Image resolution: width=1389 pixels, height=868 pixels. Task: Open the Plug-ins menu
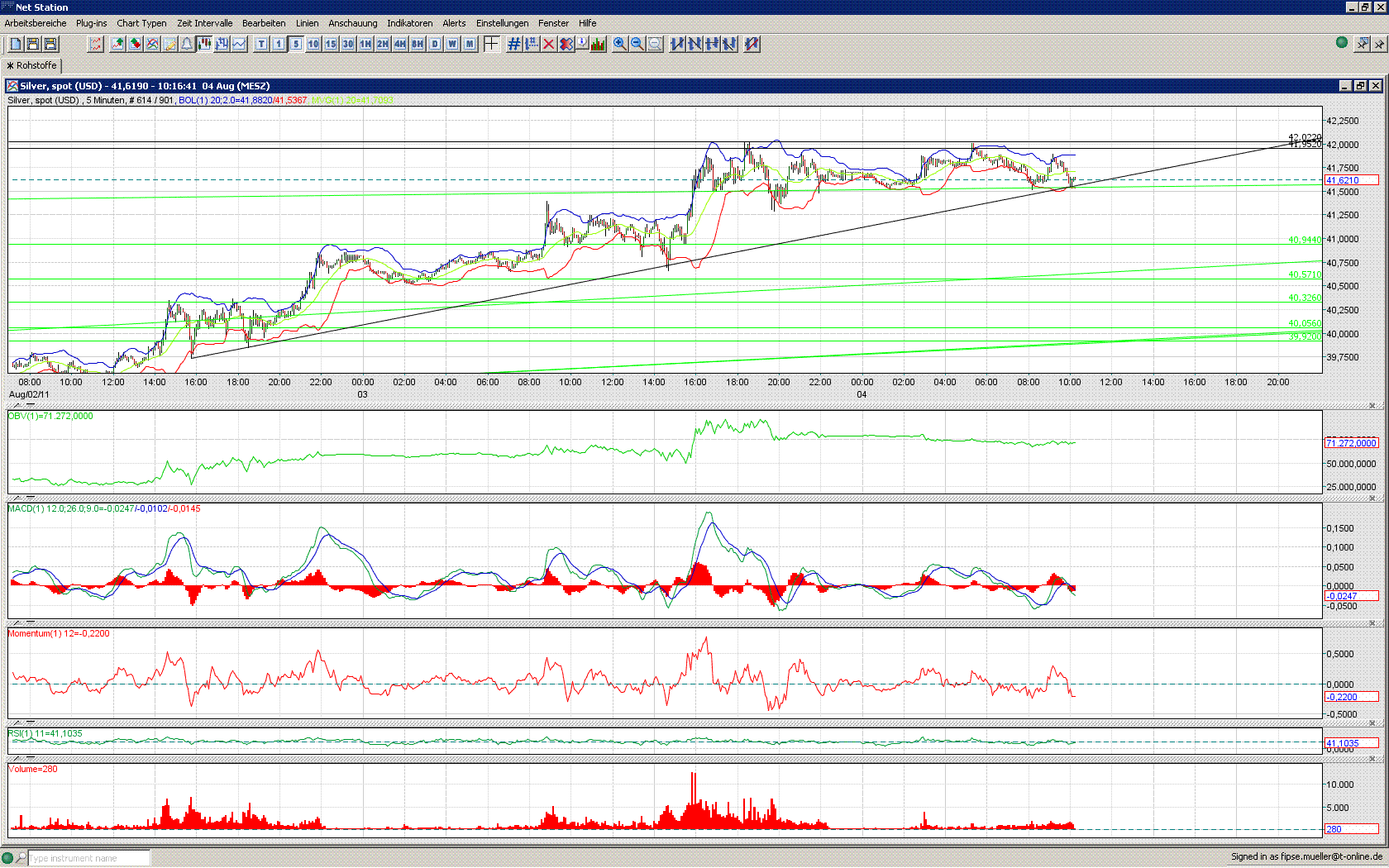click(91, 23)
